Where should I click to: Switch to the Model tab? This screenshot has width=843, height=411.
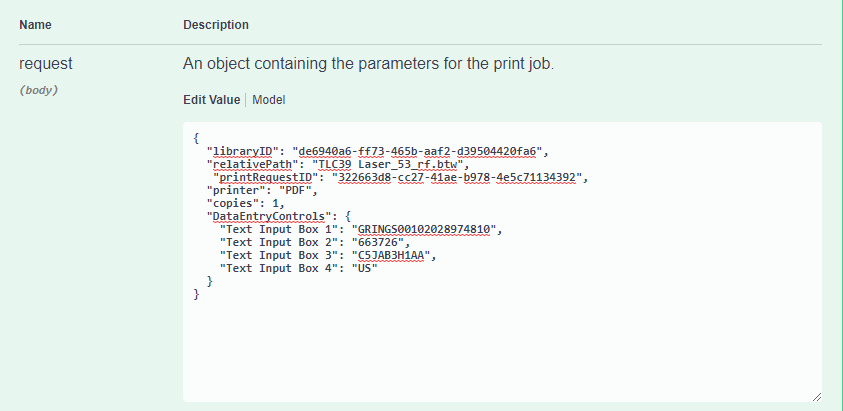click(268, 100)
